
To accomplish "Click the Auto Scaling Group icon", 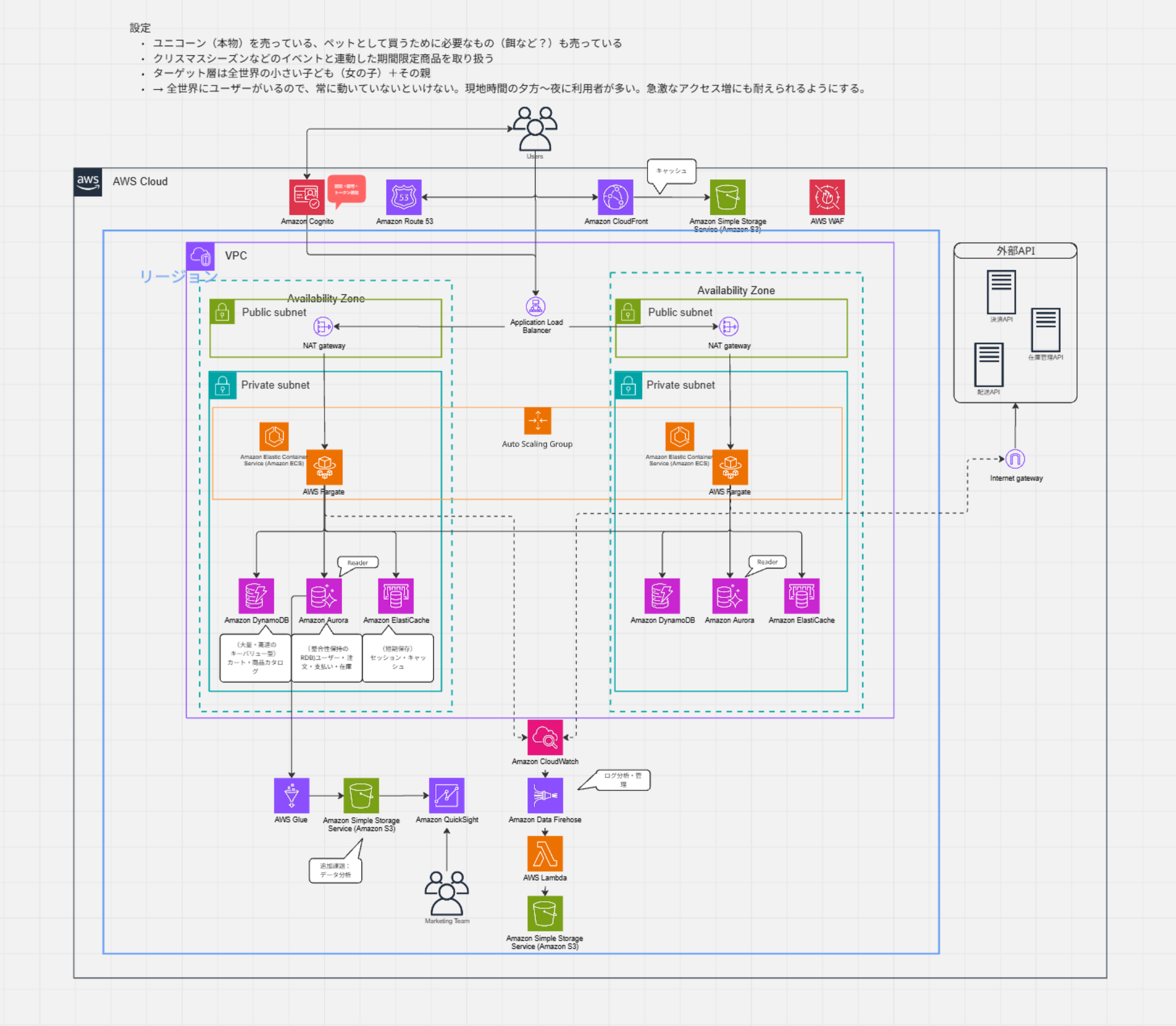I will coord(538,421).
